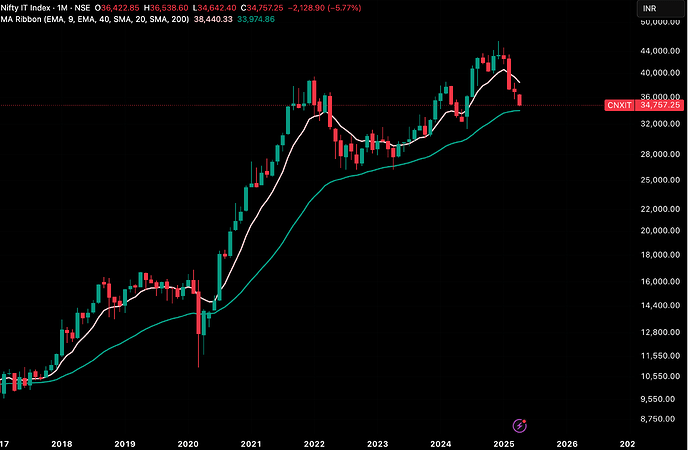Viewport: 690px width, 450px height.
Task: Click the low value L34,642.40 in header
Action: [x=214, y=8]
